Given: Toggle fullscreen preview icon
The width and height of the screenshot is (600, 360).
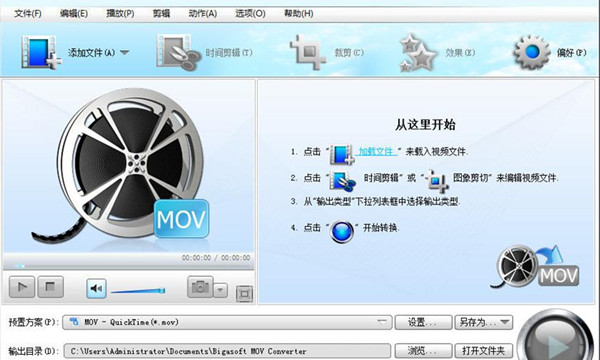Looking at the screenshot, I should pos(245,294).
